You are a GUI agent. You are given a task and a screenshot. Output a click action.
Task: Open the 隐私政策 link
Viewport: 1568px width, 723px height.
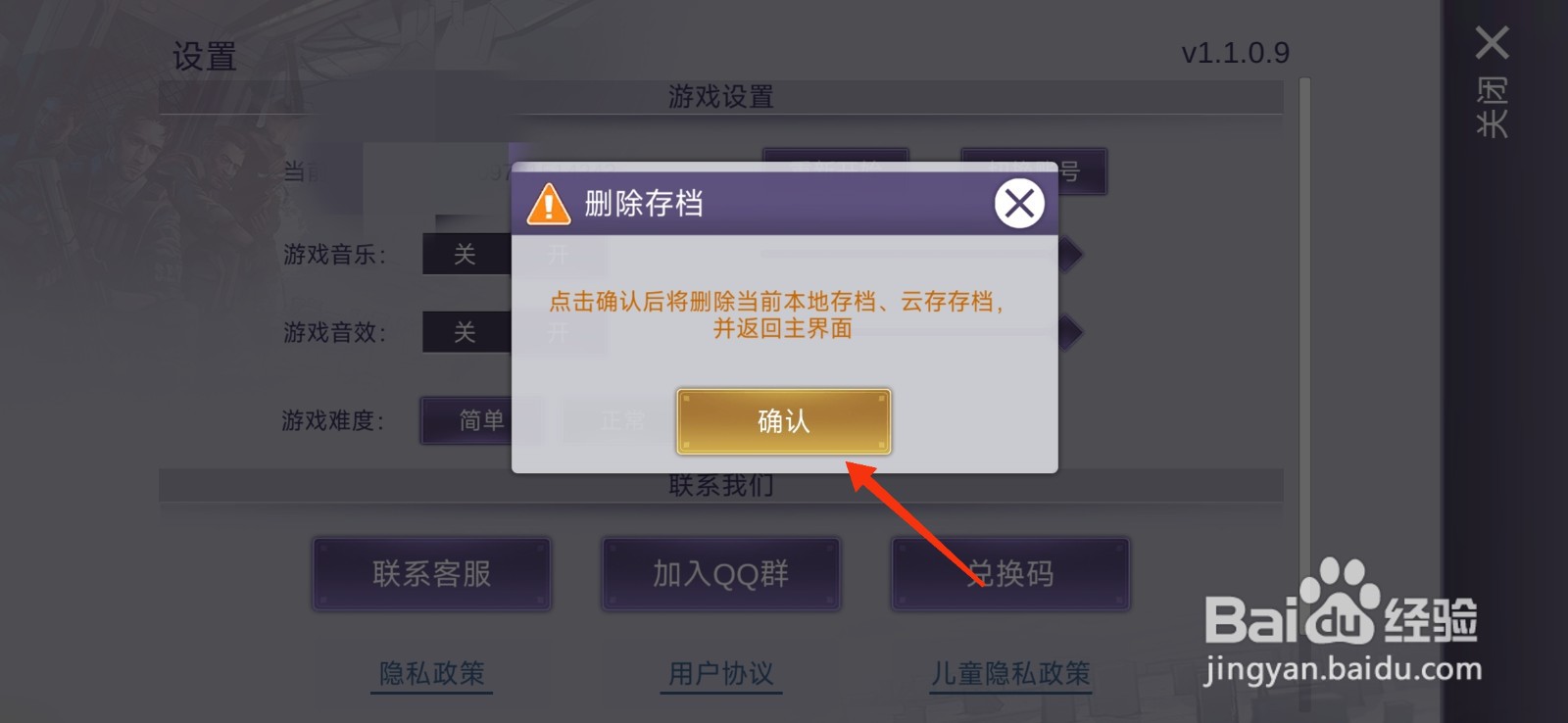pyautogui.click(x=432, y=674)
